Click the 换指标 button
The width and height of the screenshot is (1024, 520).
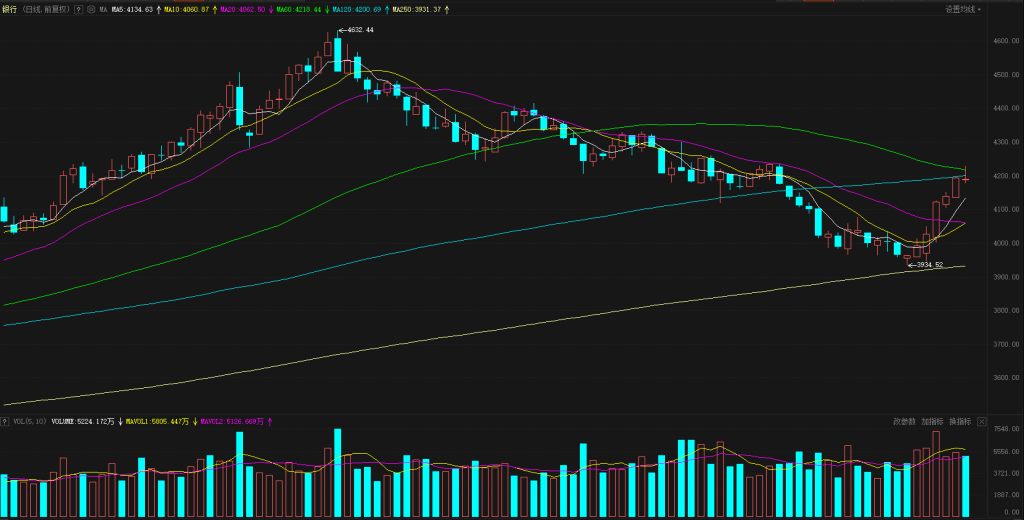coord(959,421)
